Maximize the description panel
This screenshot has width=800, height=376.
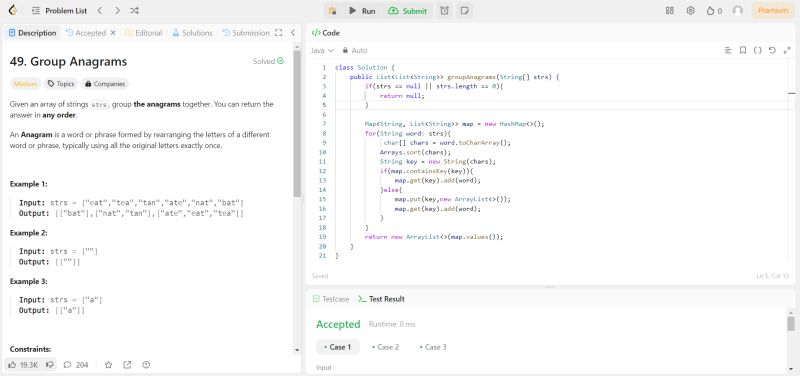[279, 33]
